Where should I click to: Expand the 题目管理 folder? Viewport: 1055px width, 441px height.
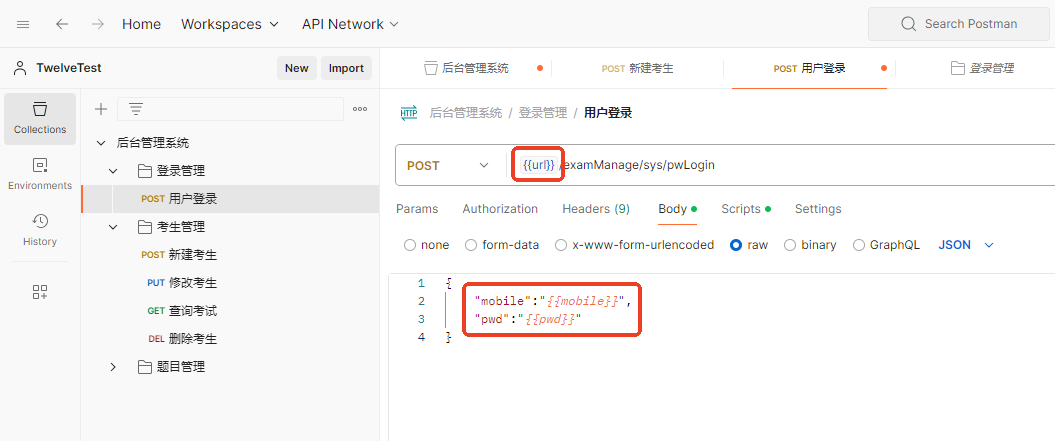pos(113,367)
